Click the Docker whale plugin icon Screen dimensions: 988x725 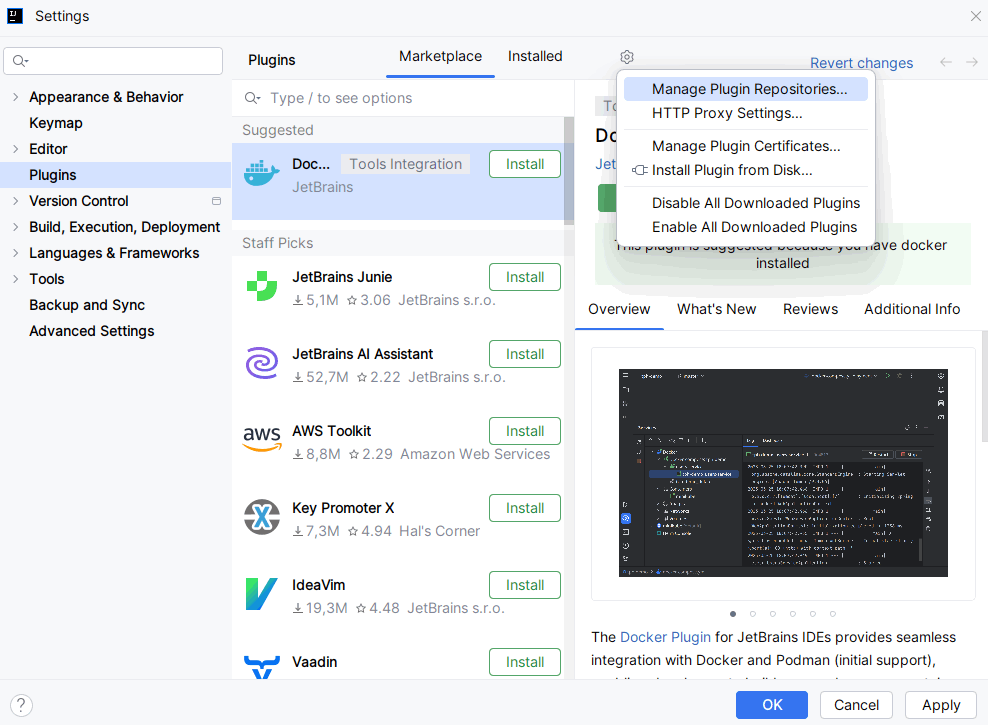pyautogui.click(x=262, y=175)
